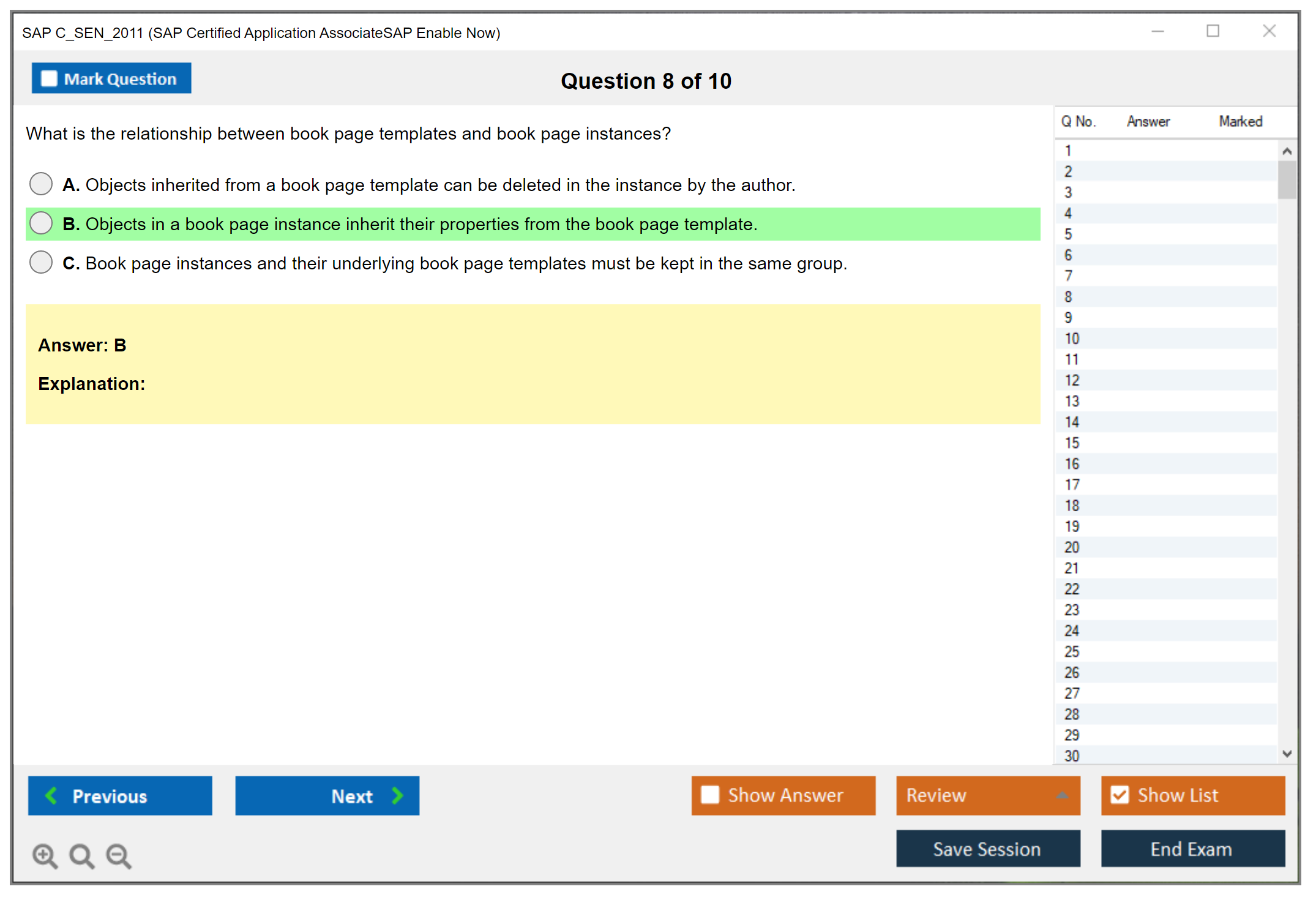Click the zoom in magnifier icon
1316x900 pixels.
click(44, 855)
